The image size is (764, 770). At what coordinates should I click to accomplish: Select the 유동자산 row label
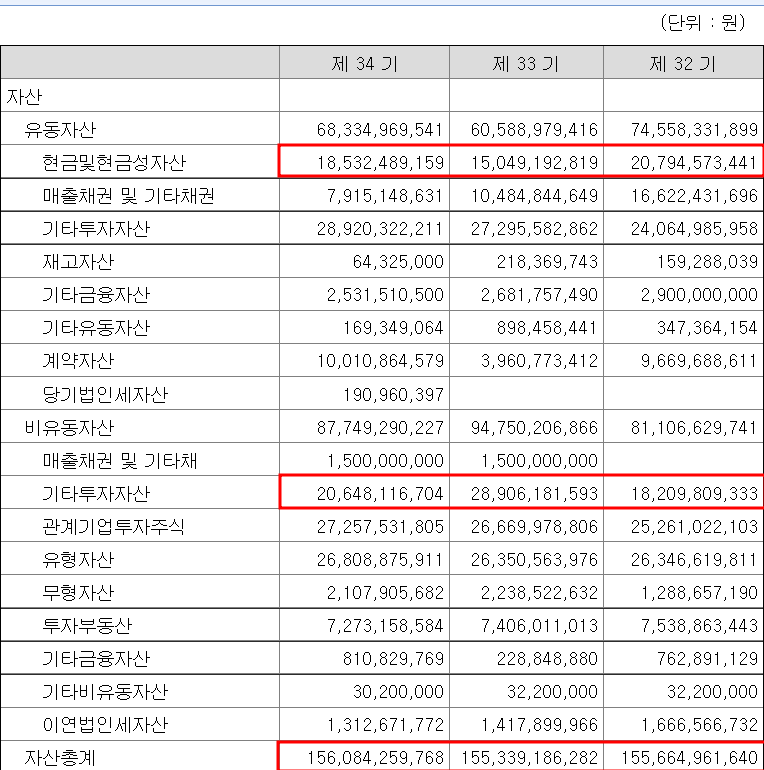[x=60, y=130]
